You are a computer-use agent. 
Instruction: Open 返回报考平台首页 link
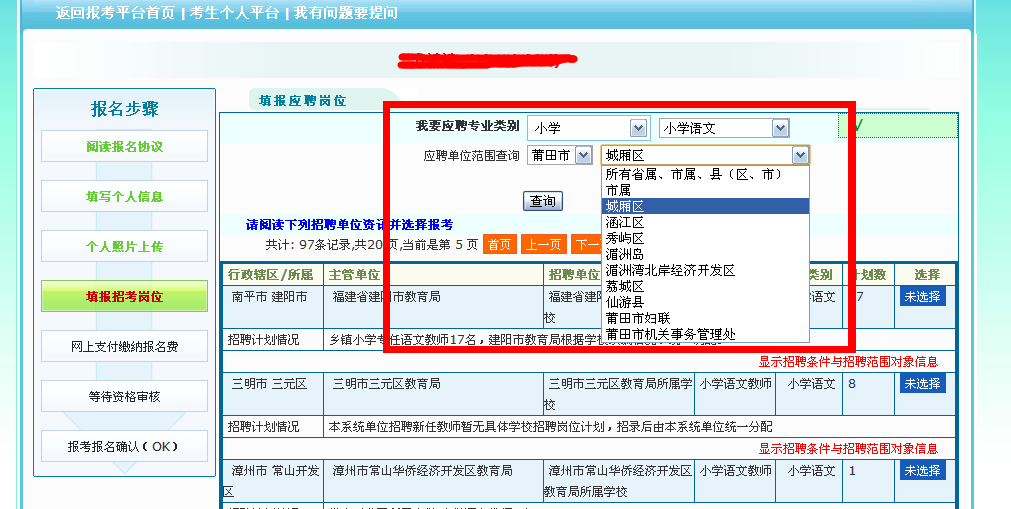115,13
